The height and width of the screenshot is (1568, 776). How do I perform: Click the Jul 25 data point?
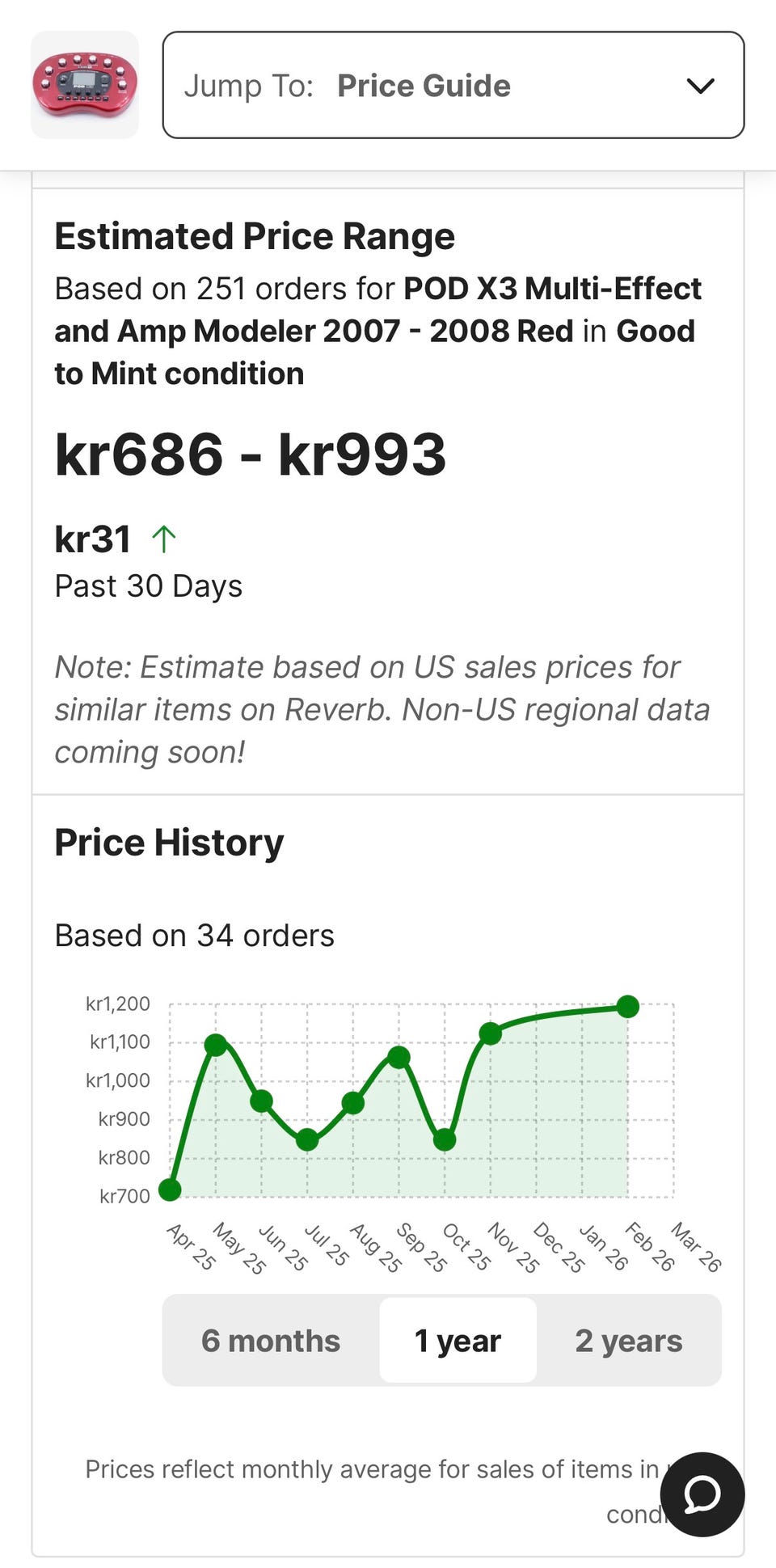pos(307,1139)
